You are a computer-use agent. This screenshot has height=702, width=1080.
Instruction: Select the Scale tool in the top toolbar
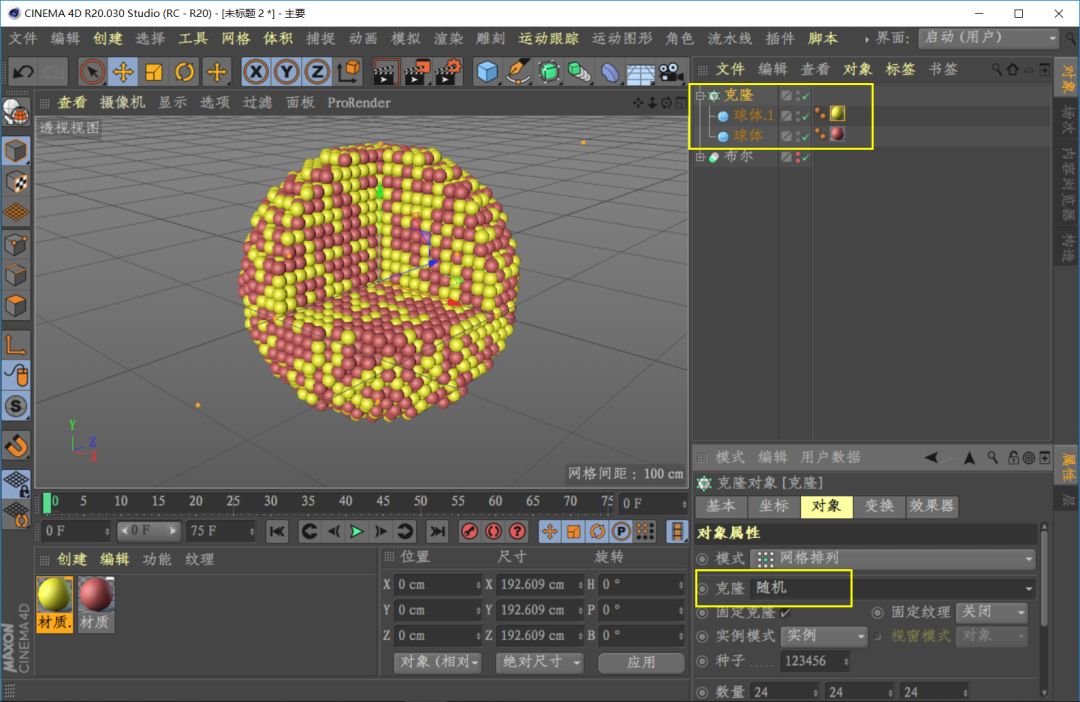pos(154,72)
